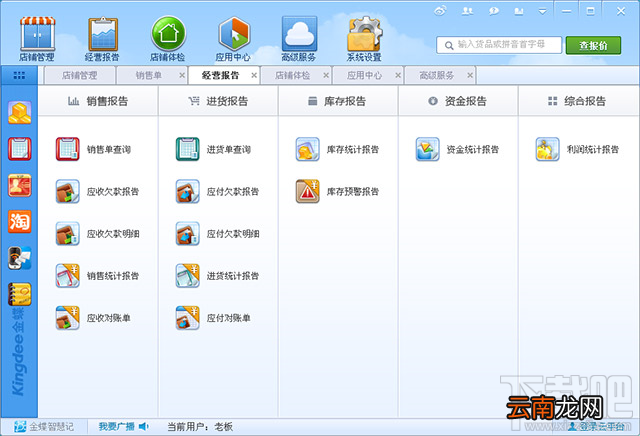Click the 进货报告 column header
Screen dimensions: 640x436
218,101
